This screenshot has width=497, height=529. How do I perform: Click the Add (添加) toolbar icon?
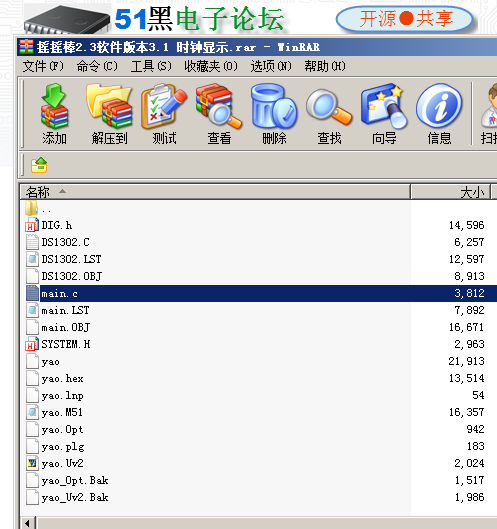pos(54,106)
